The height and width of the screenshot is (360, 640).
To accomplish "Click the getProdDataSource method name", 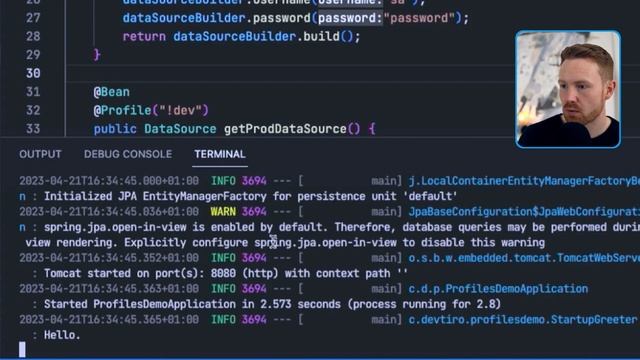I will coord(285,129).
